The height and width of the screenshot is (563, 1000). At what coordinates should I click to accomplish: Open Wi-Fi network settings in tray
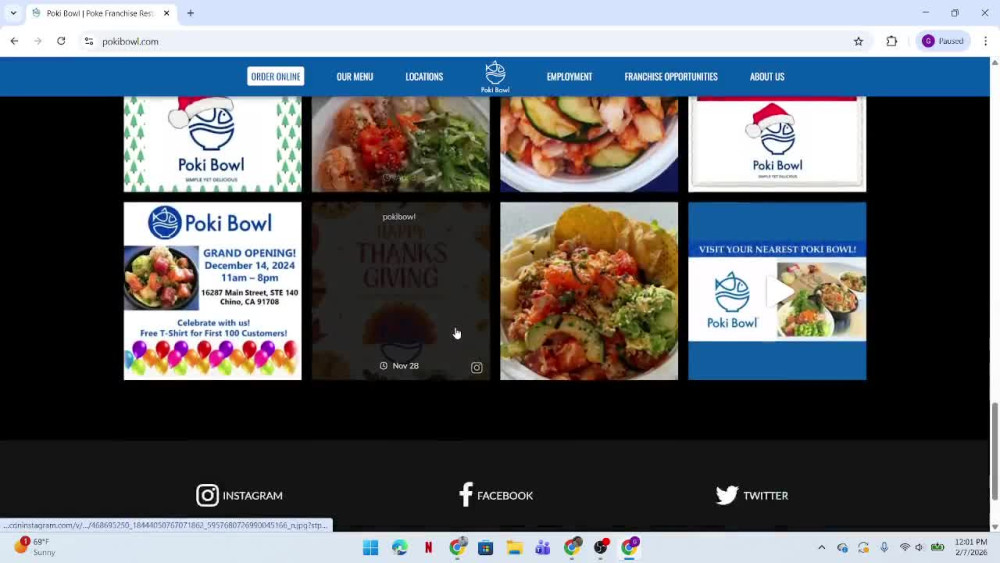point(904,547)
